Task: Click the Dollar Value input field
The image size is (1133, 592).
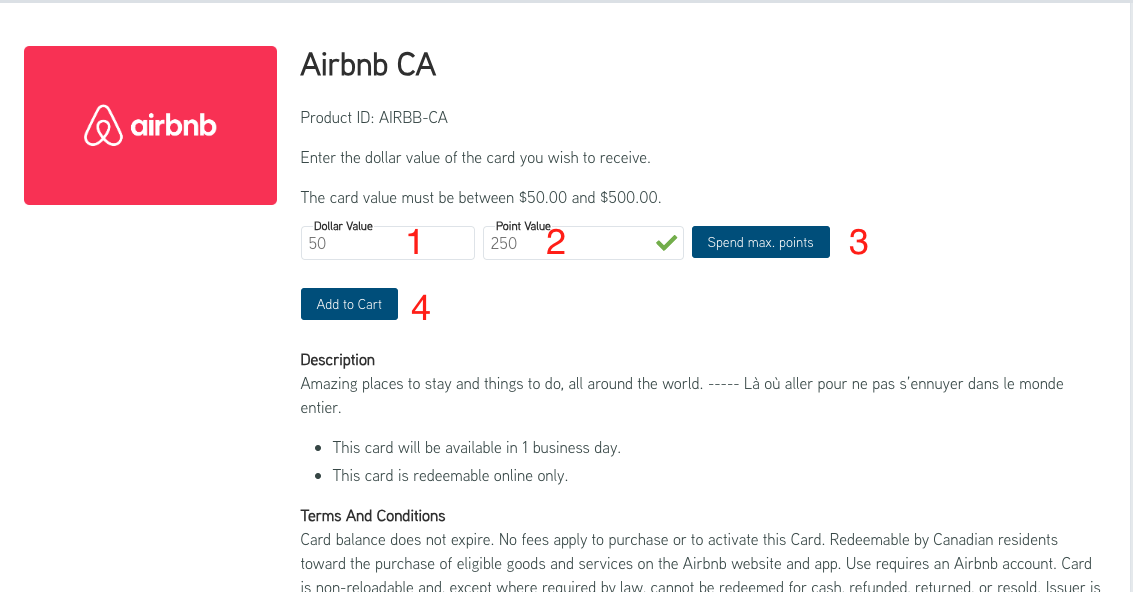Action: [387, 243]
